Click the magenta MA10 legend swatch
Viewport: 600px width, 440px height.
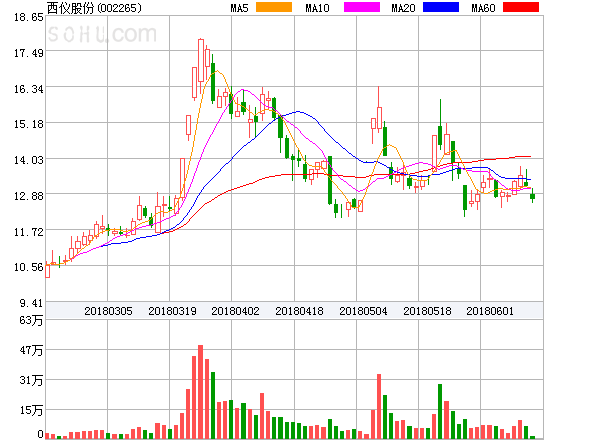click(362, 7)
